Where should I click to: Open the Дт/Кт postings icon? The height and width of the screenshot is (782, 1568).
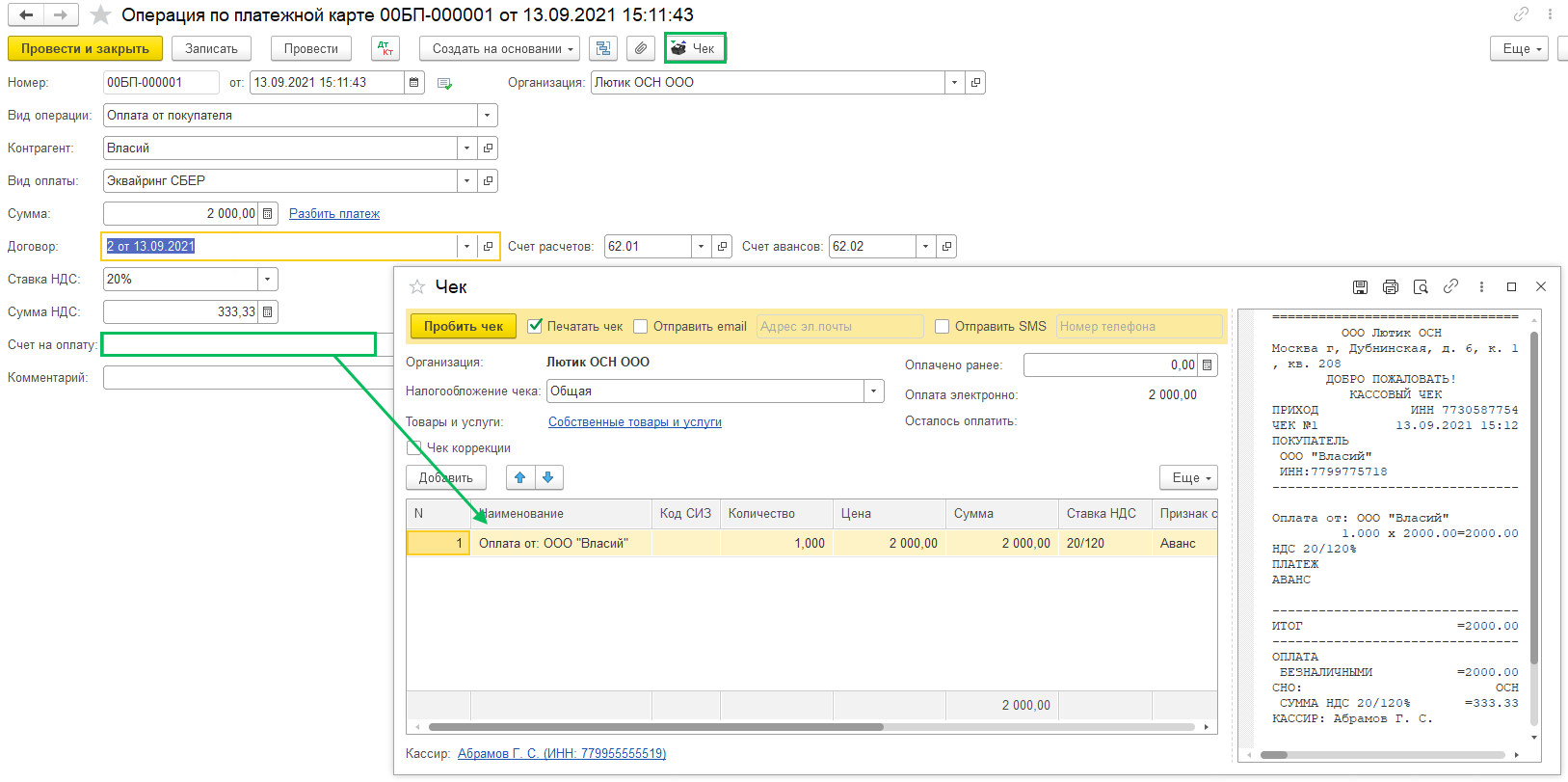[385, 48]
